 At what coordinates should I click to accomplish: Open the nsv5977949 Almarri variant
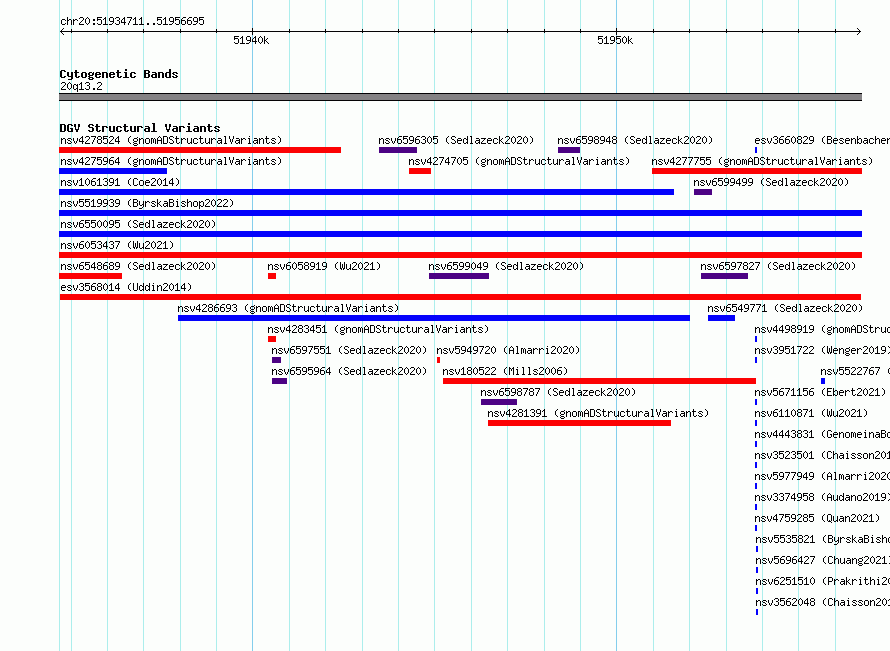[822, 476]
